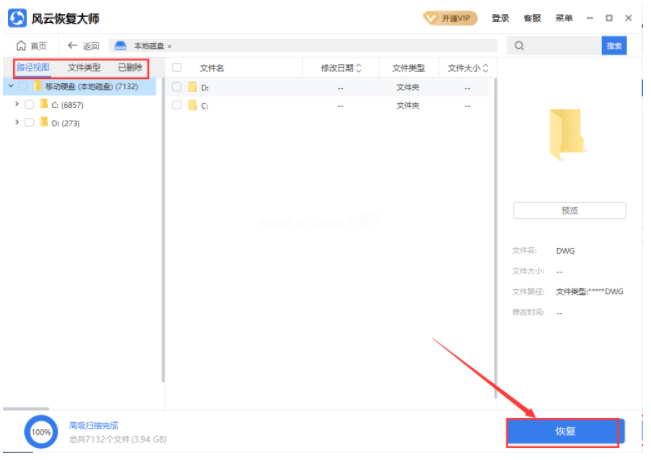
Task: Tick the checkbox next to D: file row
Action: pyautogui.click(x=177, y=87)
